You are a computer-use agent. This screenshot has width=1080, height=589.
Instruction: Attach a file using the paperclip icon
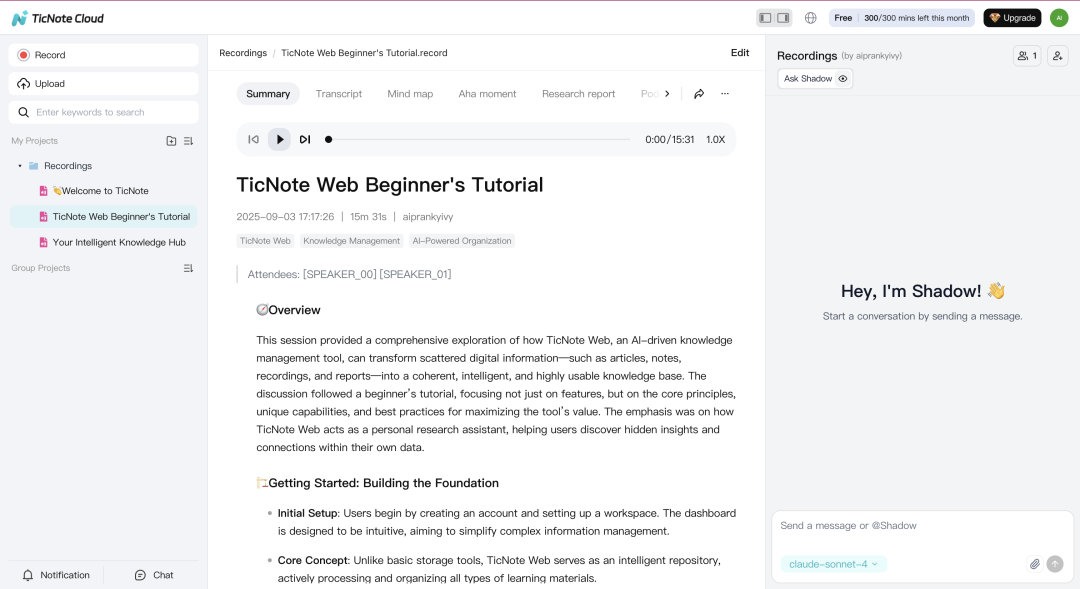click(x=1035, y=564)
